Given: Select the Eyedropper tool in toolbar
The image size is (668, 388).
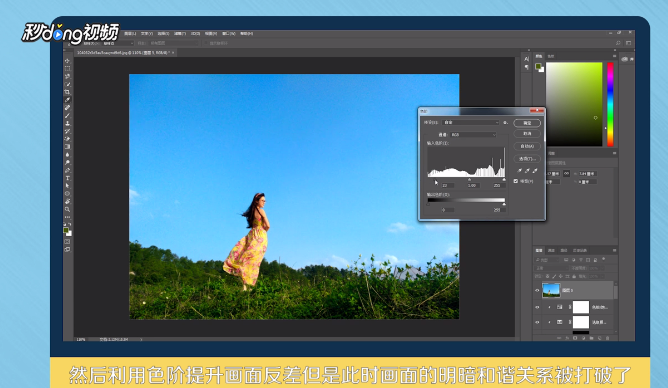Looking at the screenshot, I should (67, 100).
